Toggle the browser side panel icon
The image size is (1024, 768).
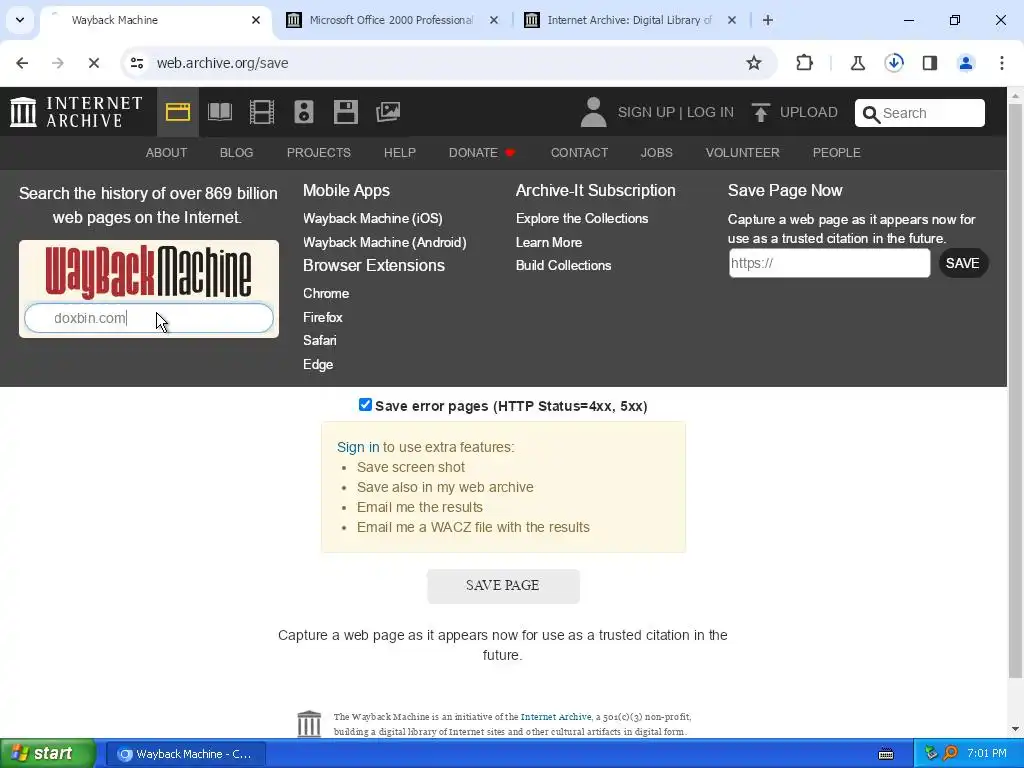coord(930,63)
